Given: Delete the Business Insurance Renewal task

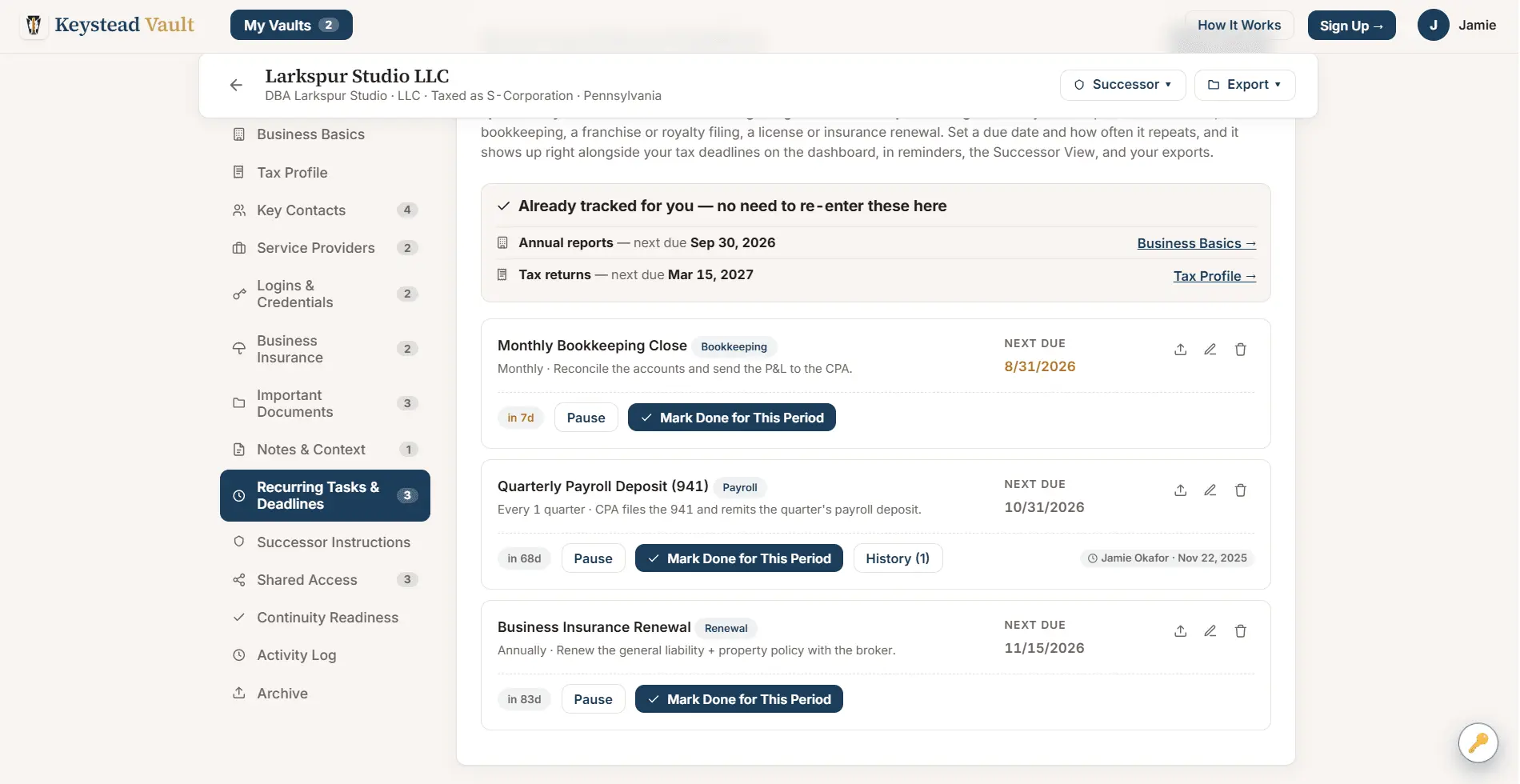Looking at the screenshot, I should pyautogui.click(x=1241, y=631).
